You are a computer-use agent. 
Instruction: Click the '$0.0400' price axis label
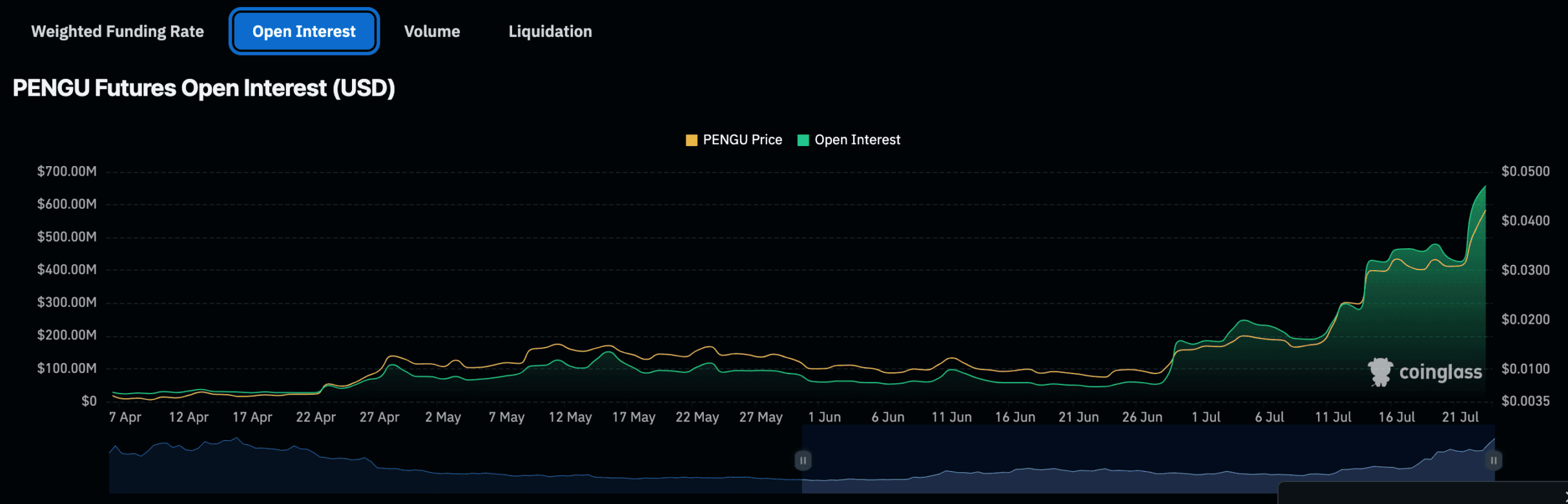point(1525,221)
